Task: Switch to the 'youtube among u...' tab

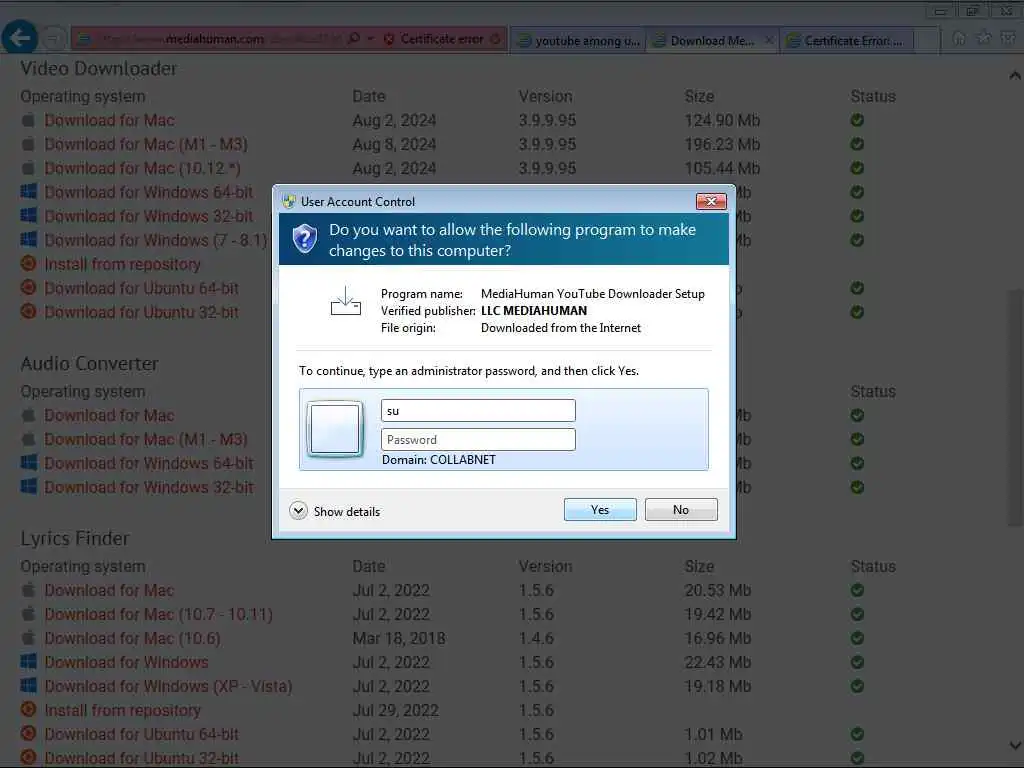Action: click(578, 40)
